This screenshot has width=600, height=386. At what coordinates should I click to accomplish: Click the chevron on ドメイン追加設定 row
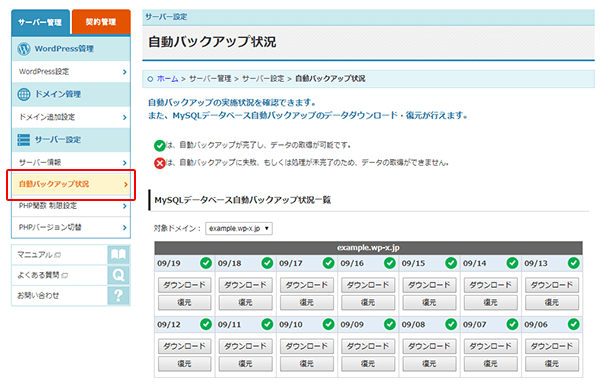click(x=125, y=117)
